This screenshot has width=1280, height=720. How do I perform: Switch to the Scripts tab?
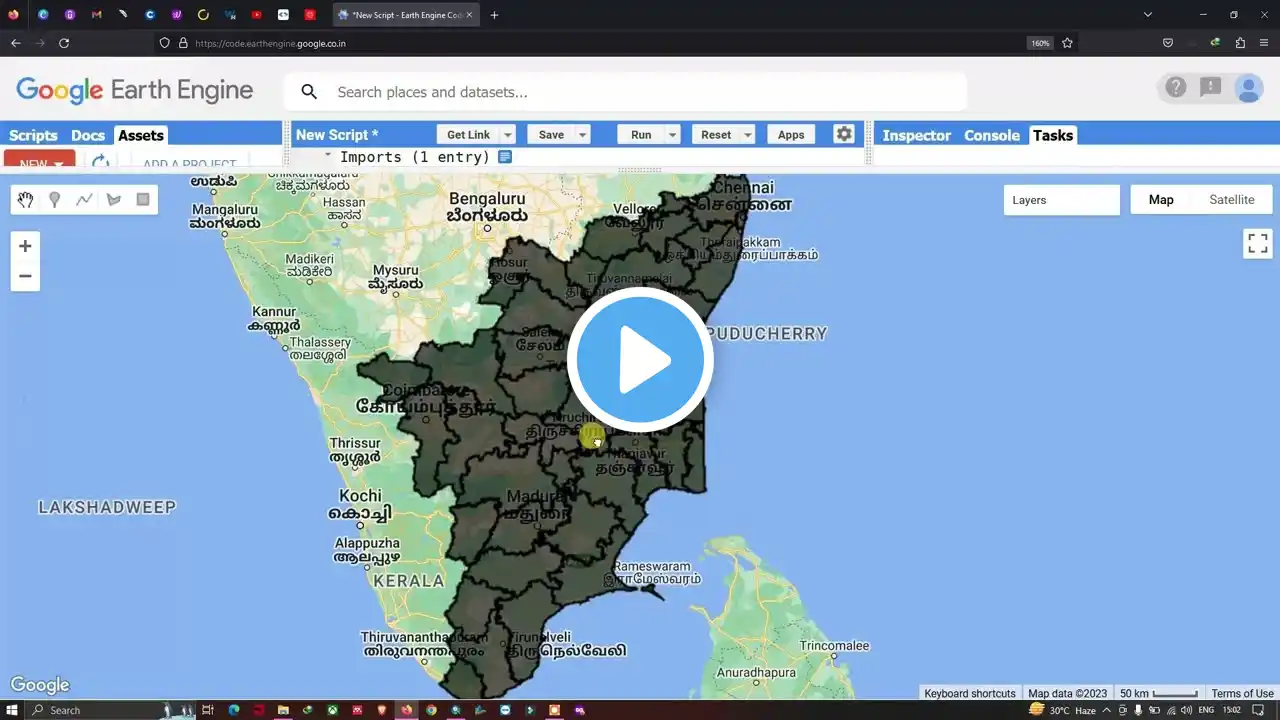tap(33, 135)
